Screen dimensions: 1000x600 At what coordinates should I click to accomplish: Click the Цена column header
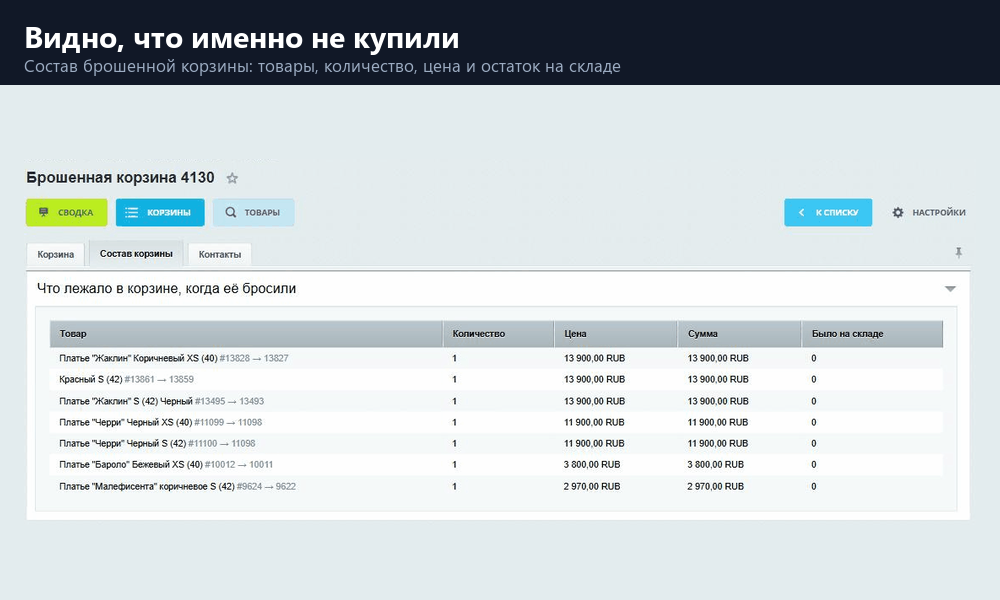point(616,333)
